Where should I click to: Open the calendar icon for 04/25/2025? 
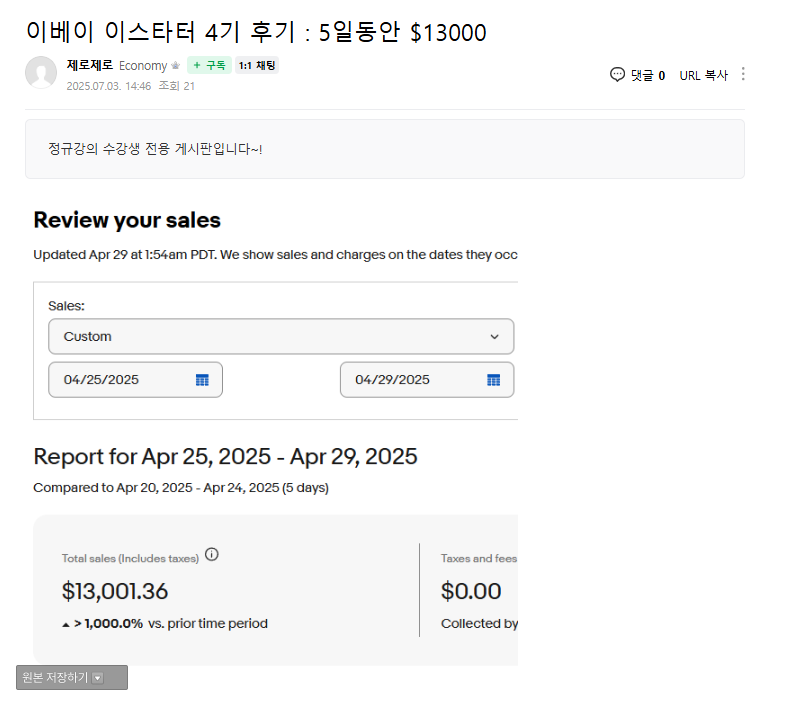pyautogui.click(x=202, y=380)
